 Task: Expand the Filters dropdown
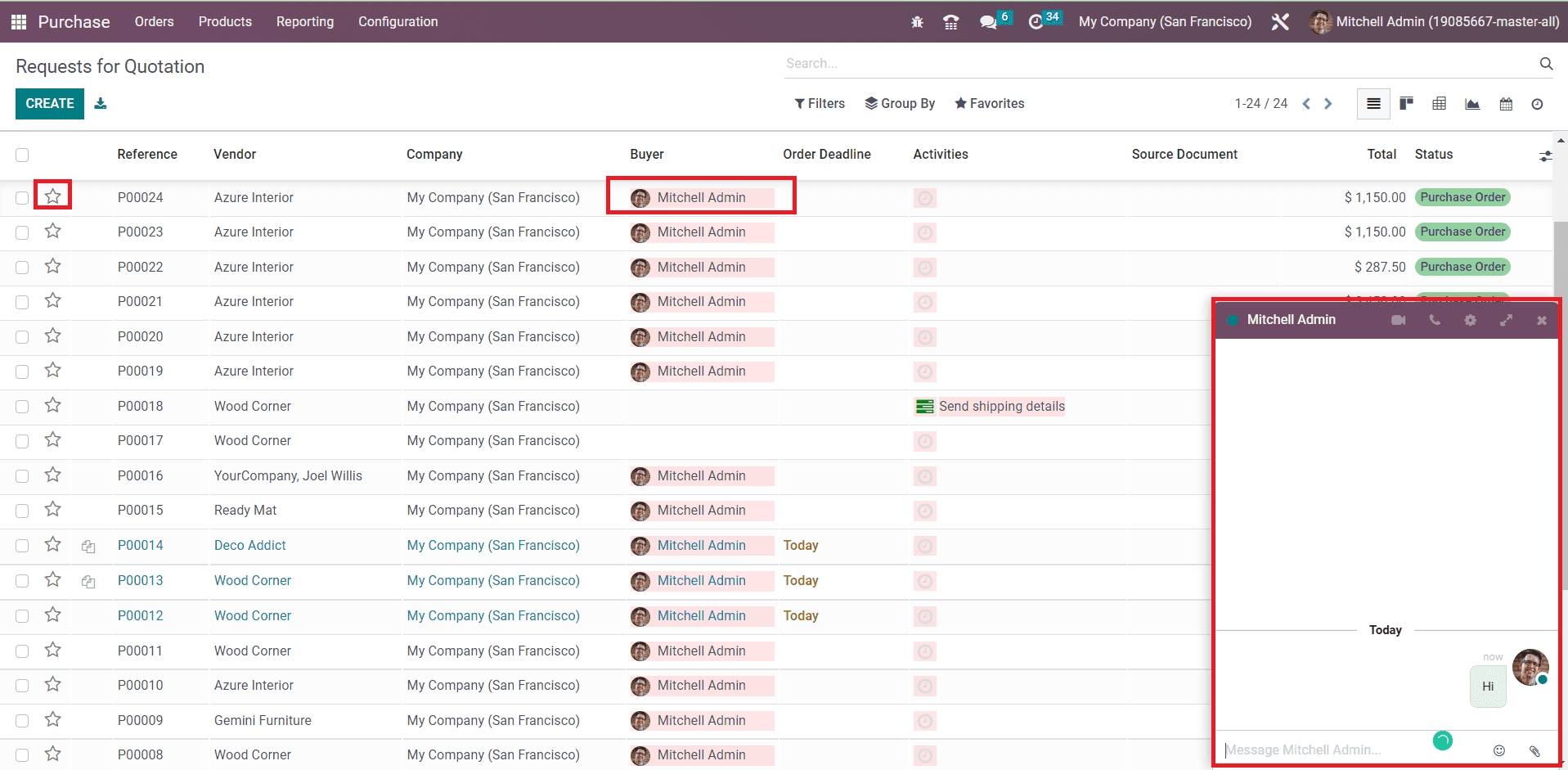pyautogui.click(x=820, y=104)
